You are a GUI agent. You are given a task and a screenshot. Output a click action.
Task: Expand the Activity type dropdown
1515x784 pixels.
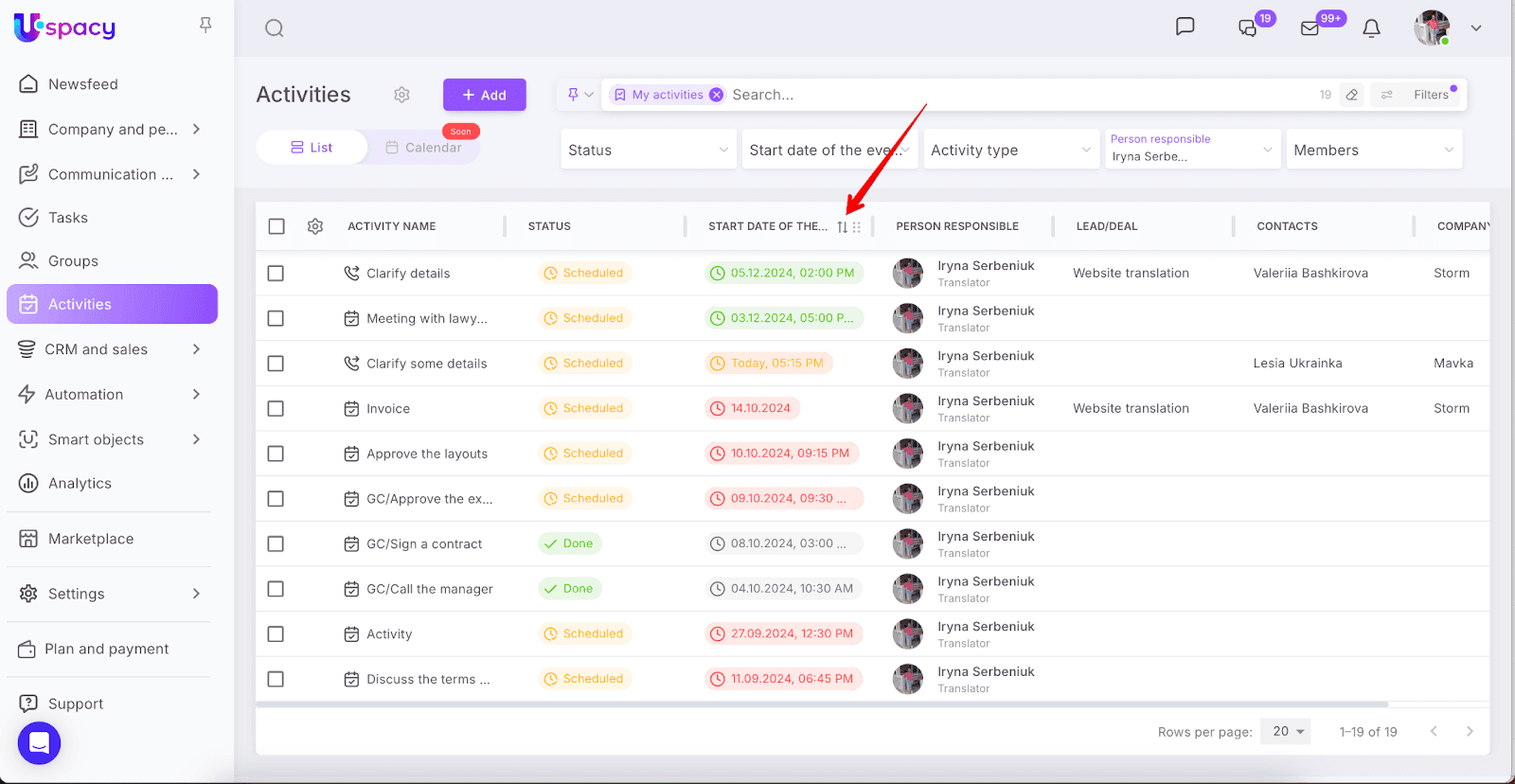[1010, 150]
